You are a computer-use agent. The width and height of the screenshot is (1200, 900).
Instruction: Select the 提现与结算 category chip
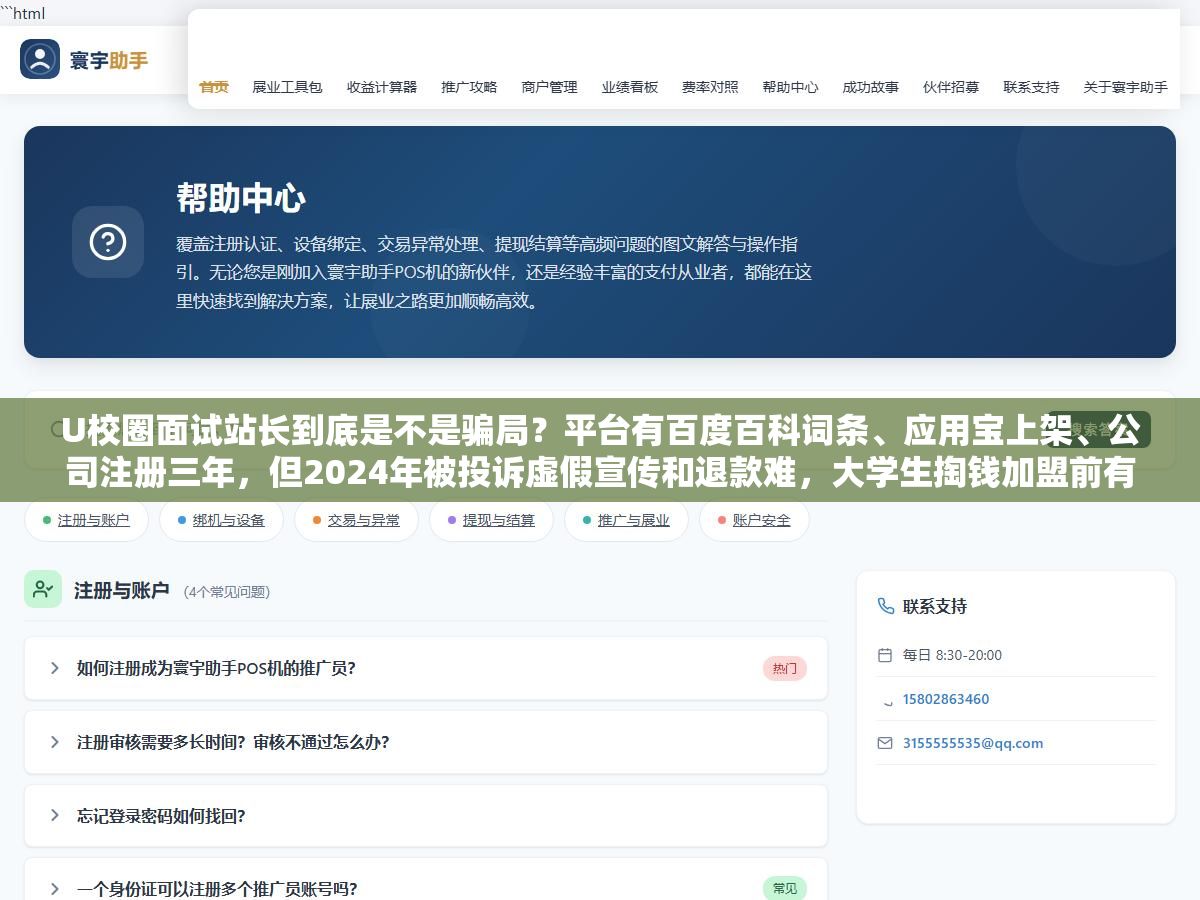pos(491,520)
